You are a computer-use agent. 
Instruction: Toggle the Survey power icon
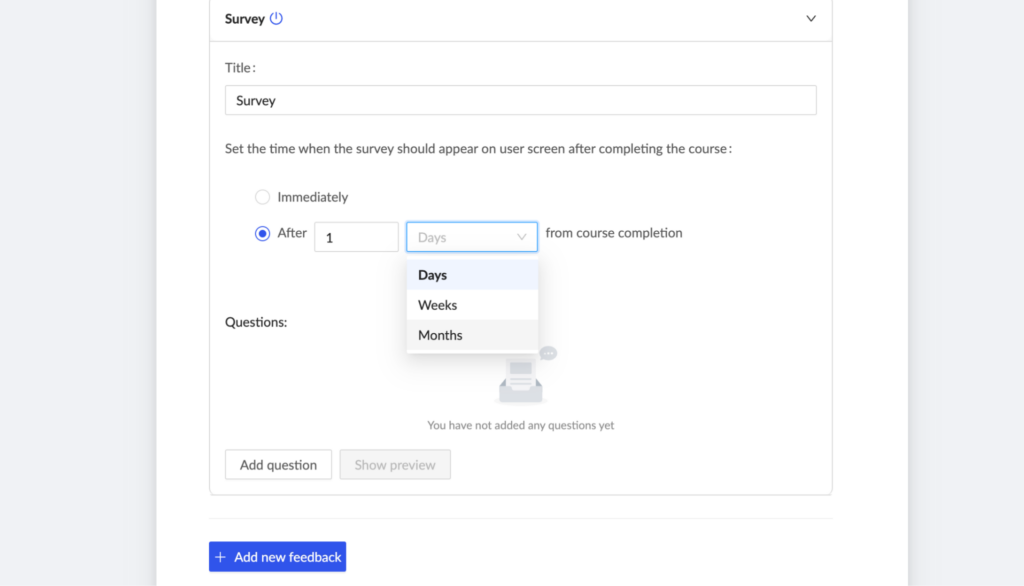pos(277,18)
